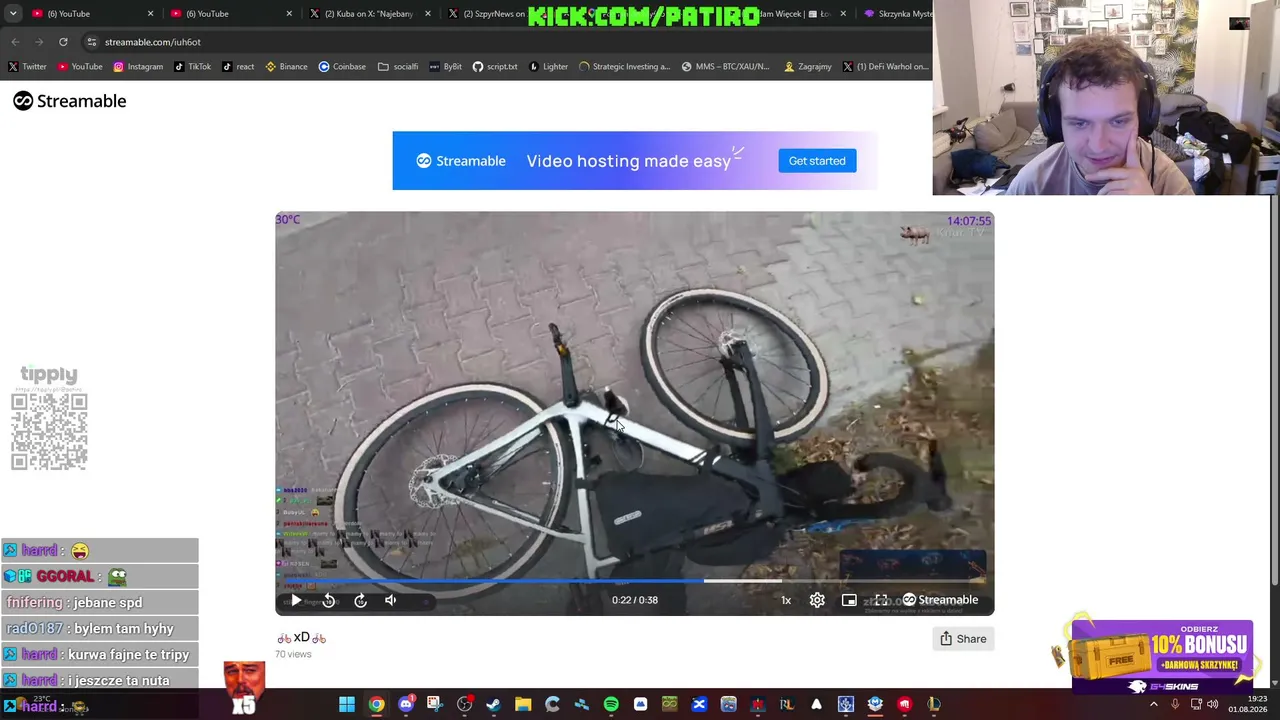Open network settings tray icon

[x=1196, y=705]
